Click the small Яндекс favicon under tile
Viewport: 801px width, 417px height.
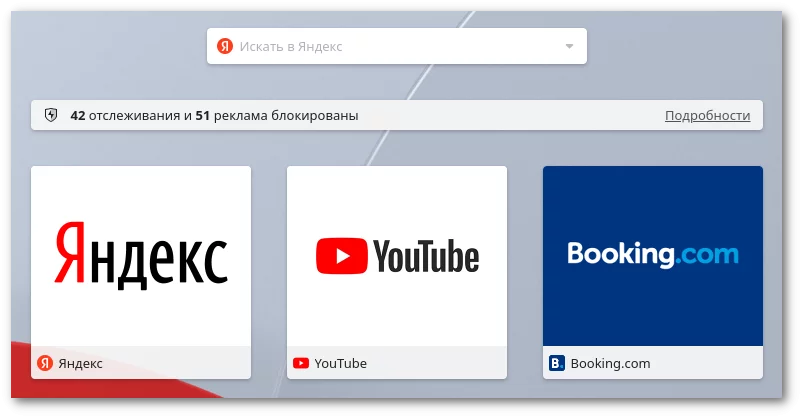pos(45,363)
